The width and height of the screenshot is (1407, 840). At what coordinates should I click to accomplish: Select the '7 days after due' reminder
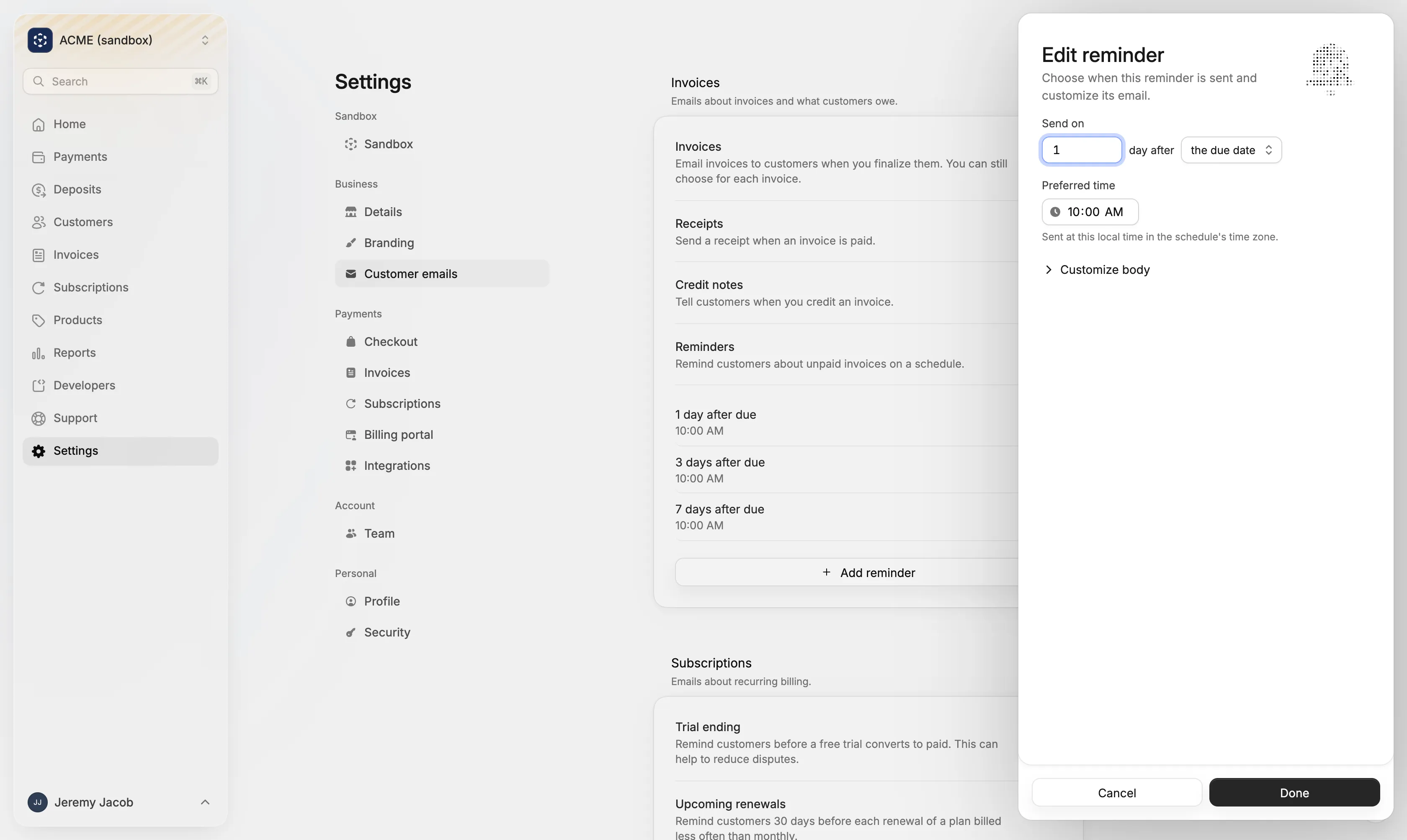coord(846,518)
